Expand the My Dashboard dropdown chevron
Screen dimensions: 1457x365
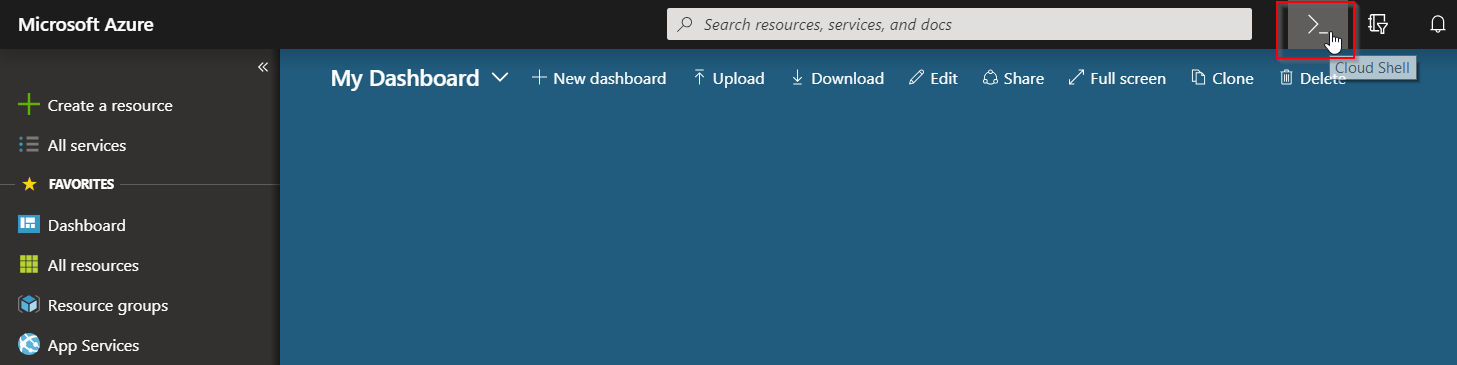(501, 77)
